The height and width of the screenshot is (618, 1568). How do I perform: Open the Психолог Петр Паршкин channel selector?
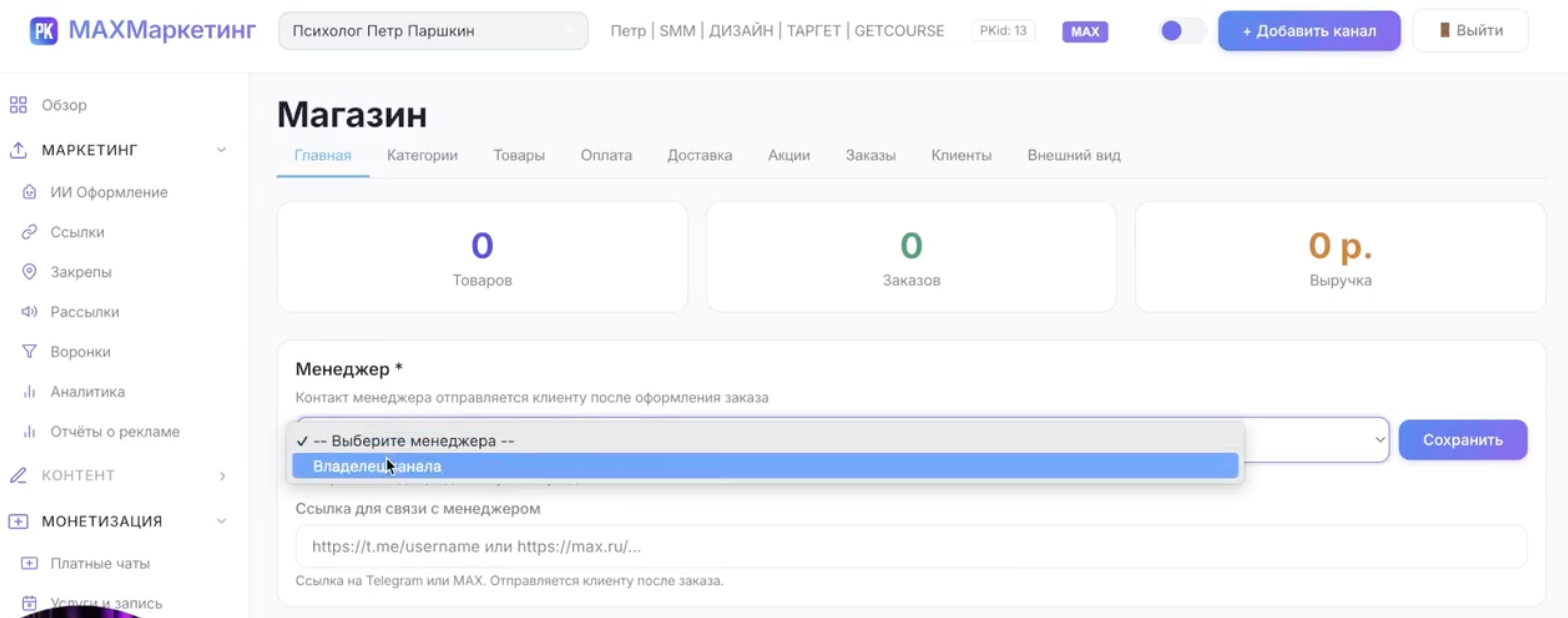433,31
